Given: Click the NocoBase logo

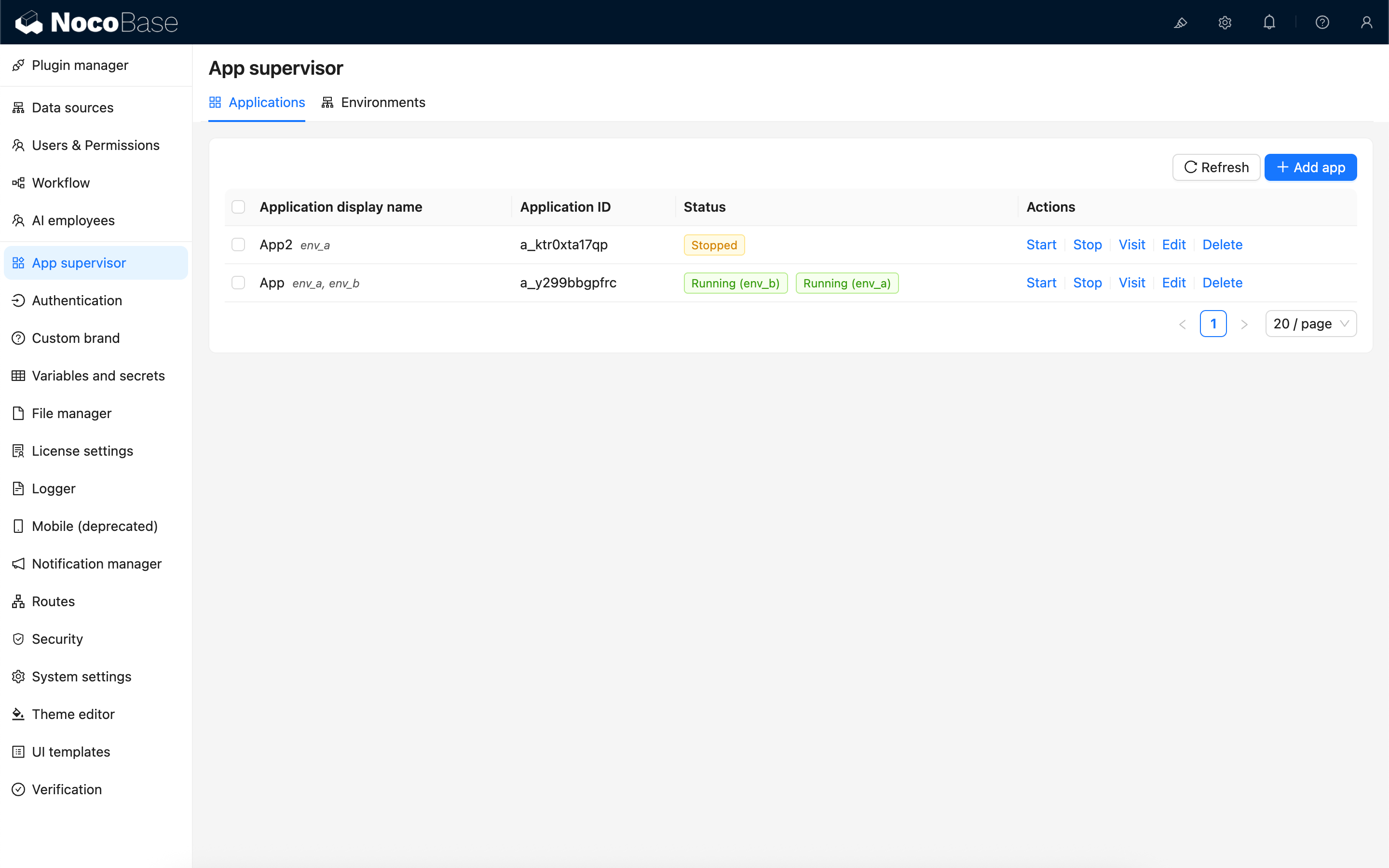Looking at the screenshot, I should [96, 22].
